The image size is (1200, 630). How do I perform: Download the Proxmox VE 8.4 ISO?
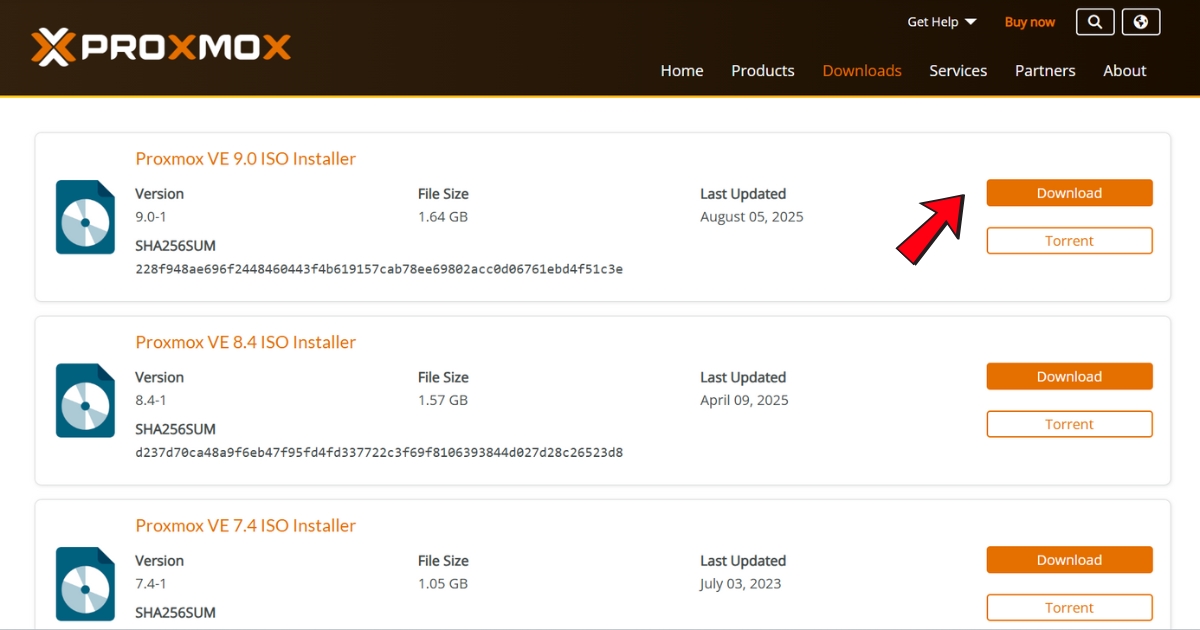[1069, 376]
